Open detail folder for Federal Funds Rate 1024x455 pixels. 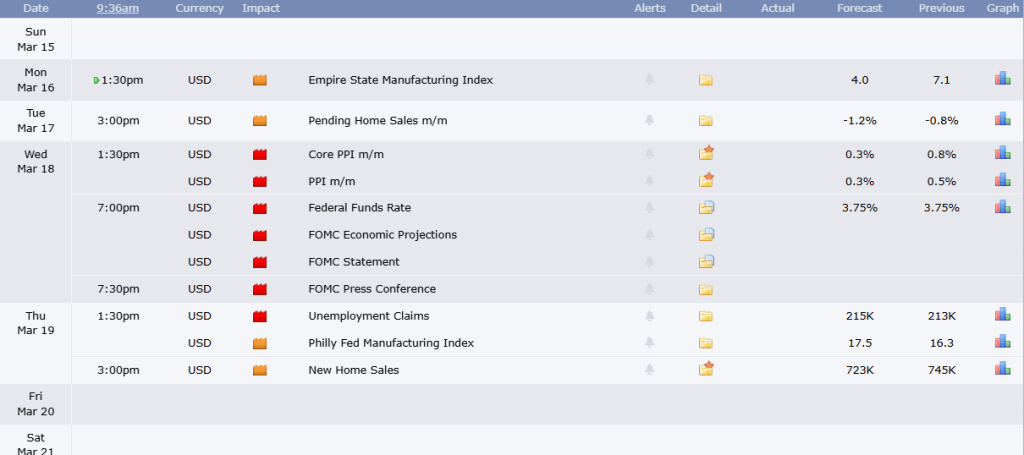coord(706,208)
